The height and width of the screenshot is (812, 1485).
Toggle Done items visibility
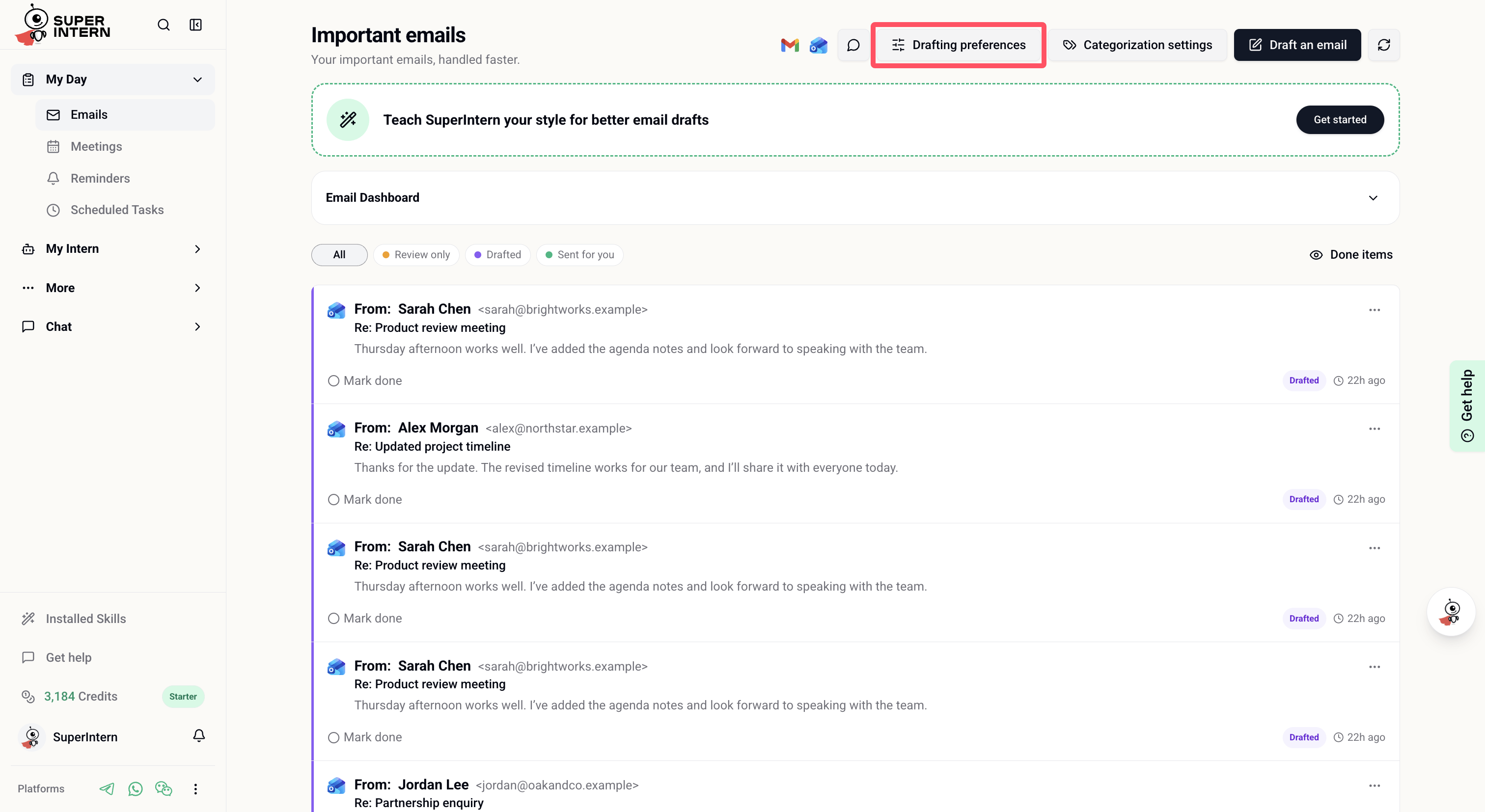[x=1350, y=255]
